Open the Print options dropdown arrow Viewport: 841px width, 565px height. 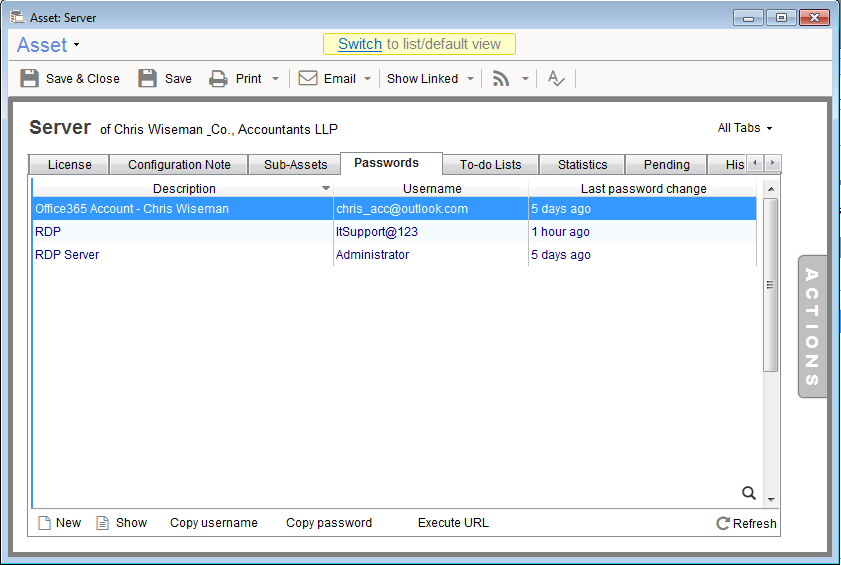(x=275, y=79)
